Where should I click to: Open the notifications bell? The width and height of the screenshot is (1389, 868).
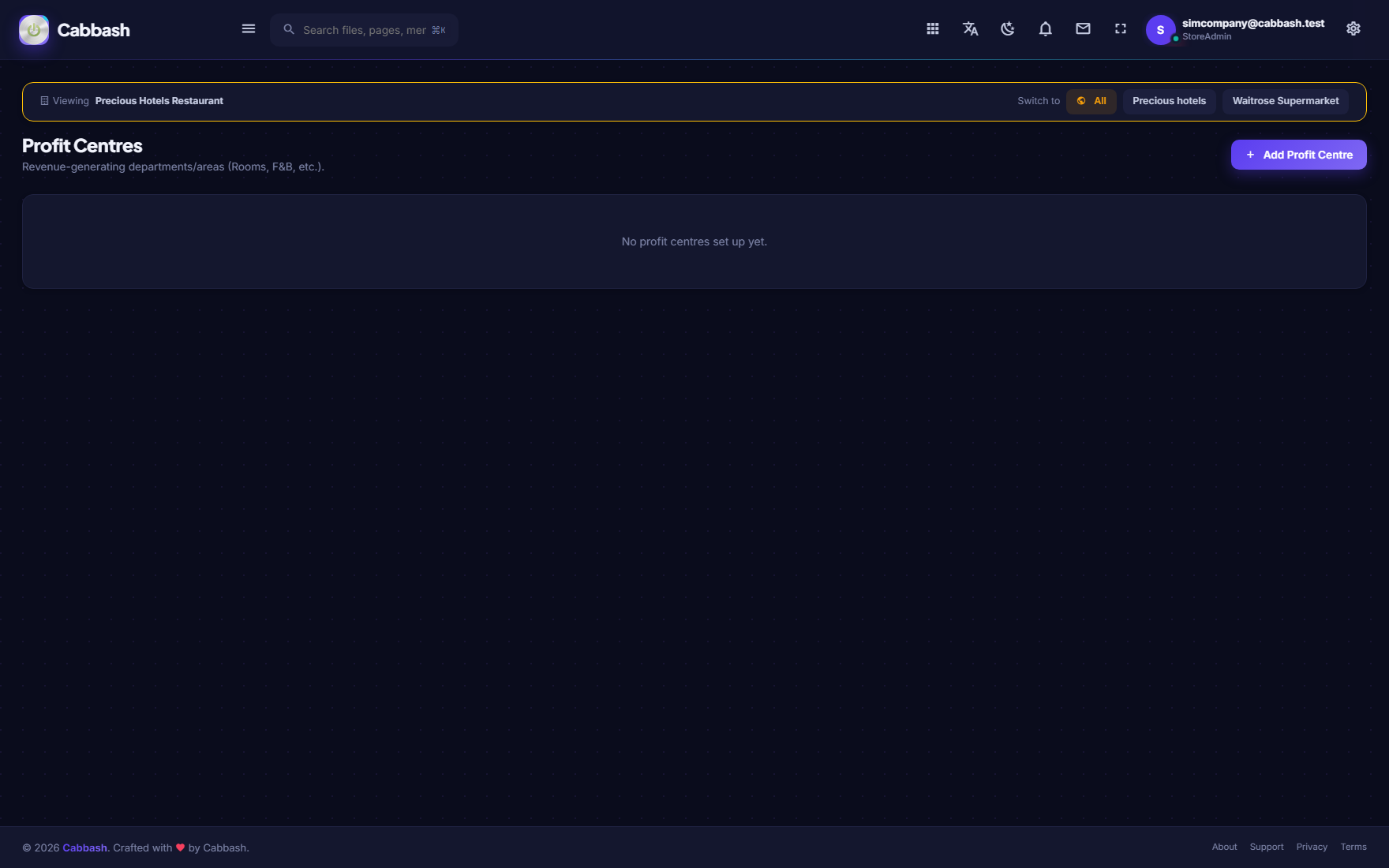coord(1046,29)
